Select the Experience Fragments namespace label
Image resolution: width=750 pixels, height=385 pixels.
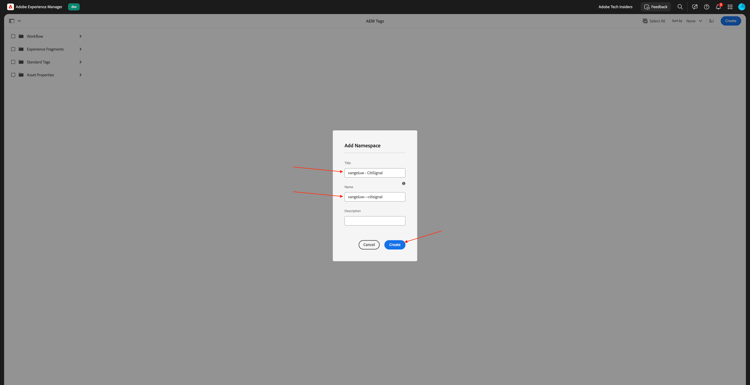tap(45, 49)
